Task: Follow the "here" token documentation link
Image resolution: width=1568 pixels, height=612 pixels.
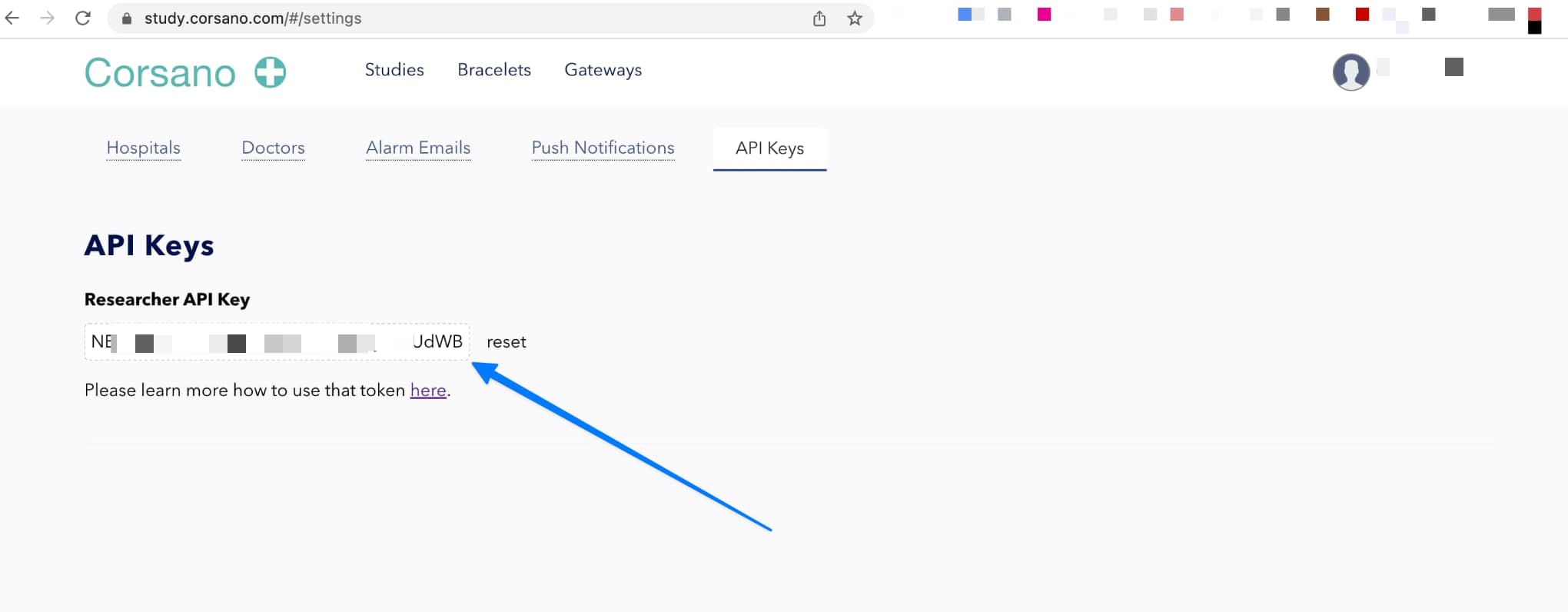Action: 428,391
